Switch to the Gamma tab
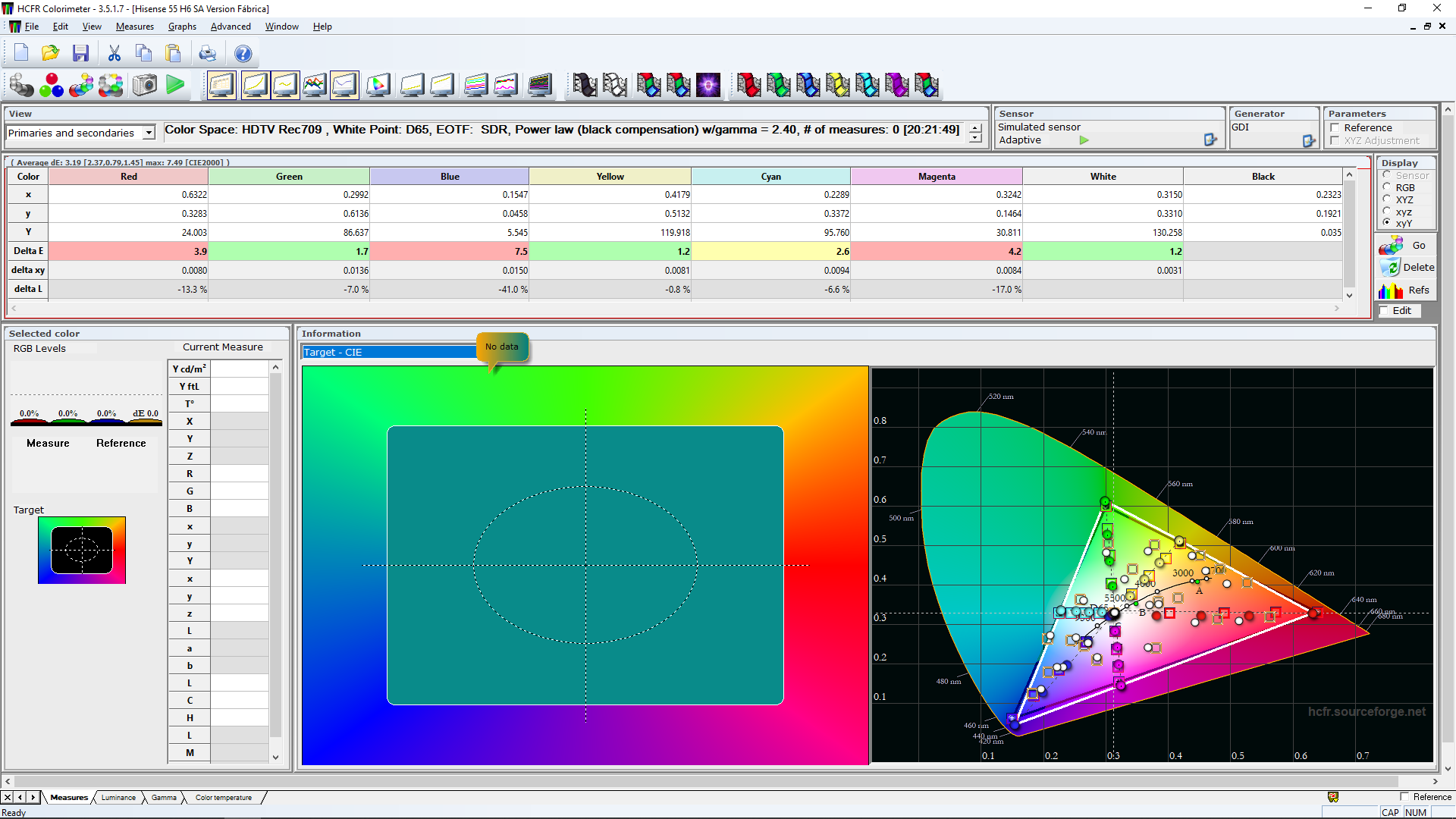This screenshot has width=1456, height=819. coord(163,797)
